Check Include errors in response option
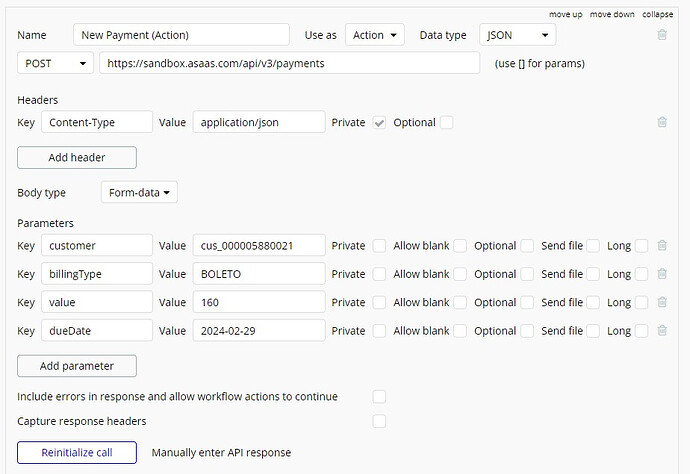This screenshot has height=474, width=690. click(x=379, y=396)
